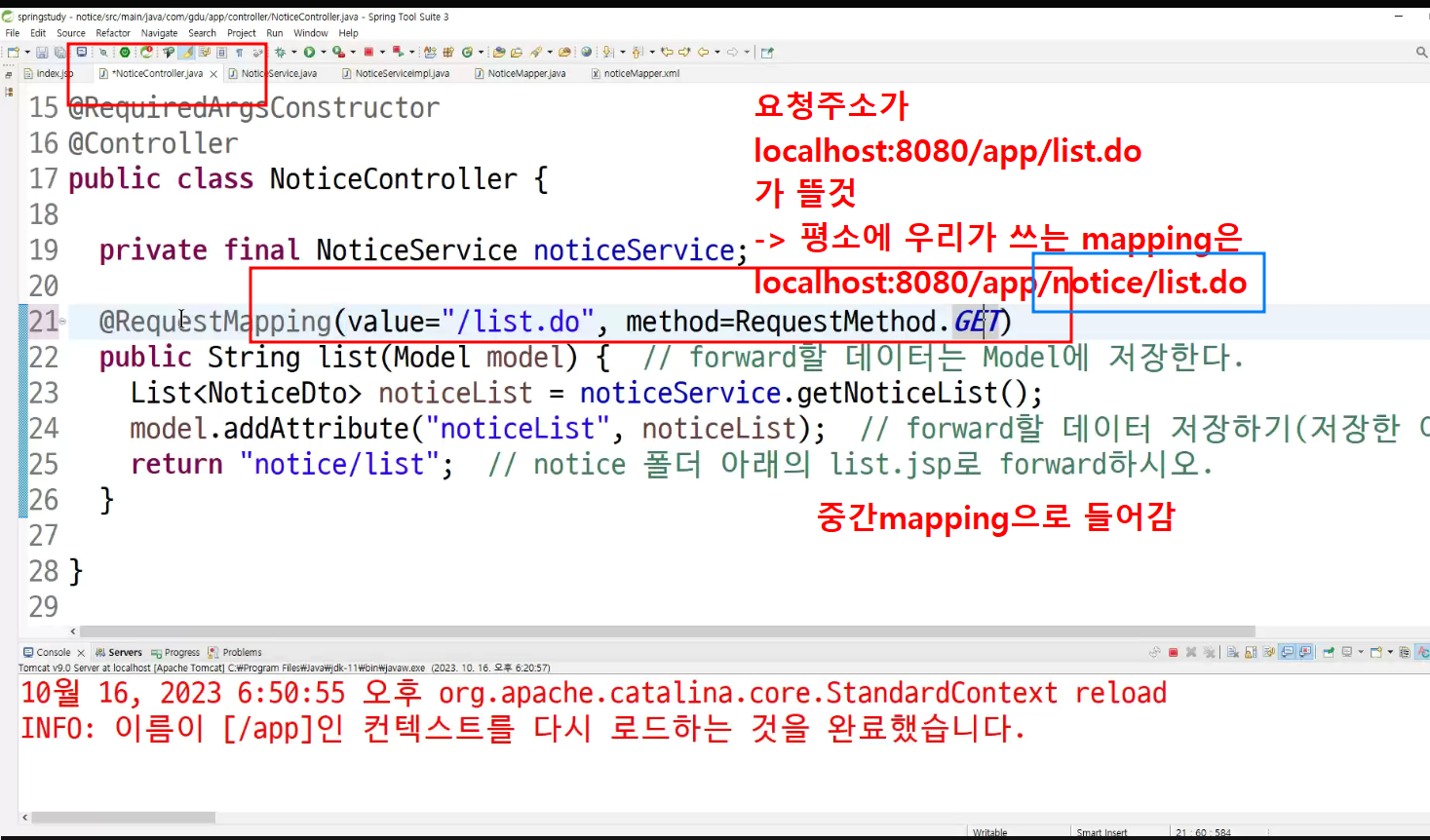Open the Source menu

pyautogui.click(x=71, y=33)
